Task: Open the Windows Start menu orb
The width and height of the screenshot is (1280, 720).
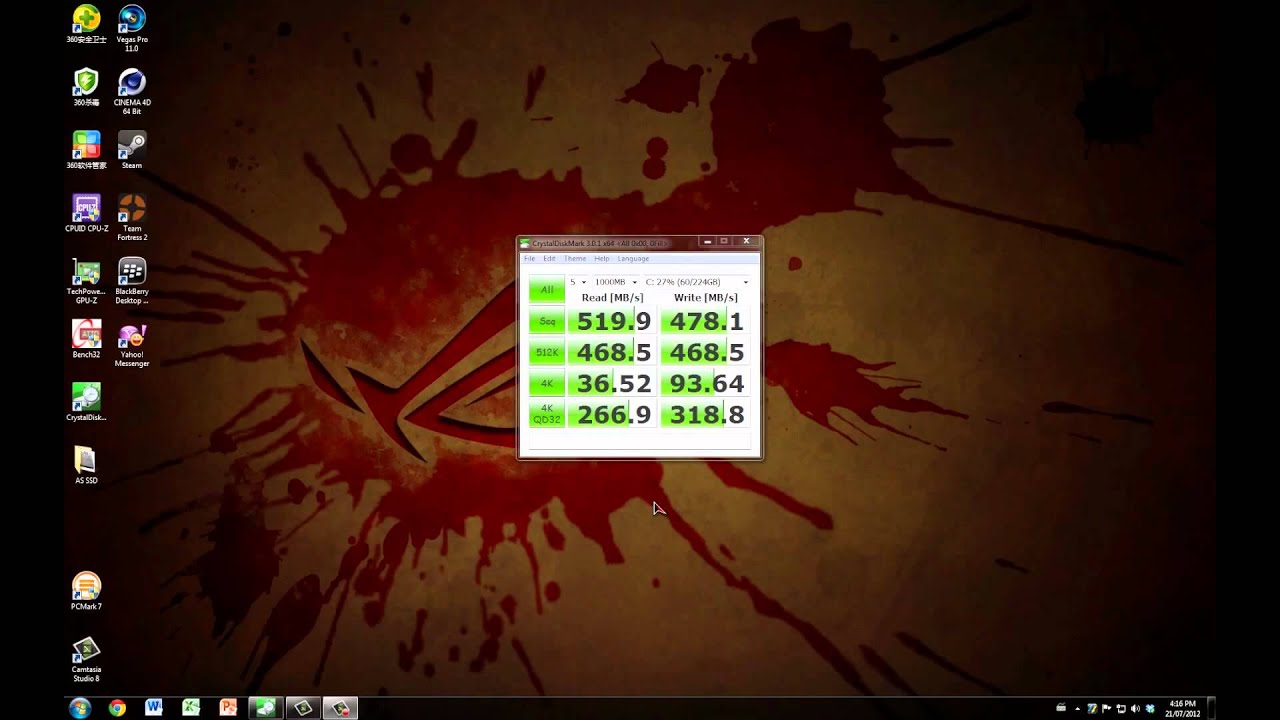Action: click(x=80, y=708)
